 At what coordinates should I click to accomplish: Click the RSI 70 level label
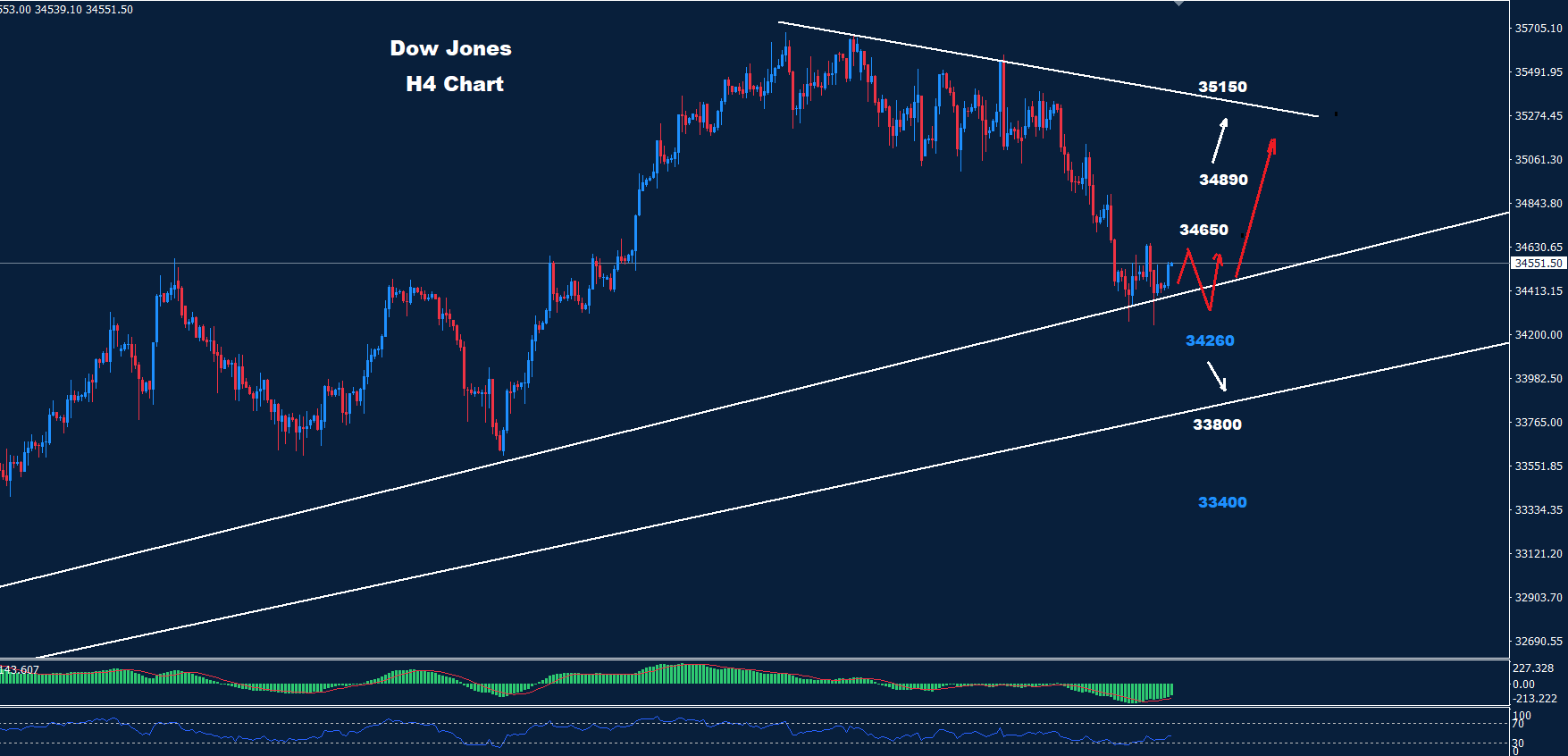click(1518, 723)
